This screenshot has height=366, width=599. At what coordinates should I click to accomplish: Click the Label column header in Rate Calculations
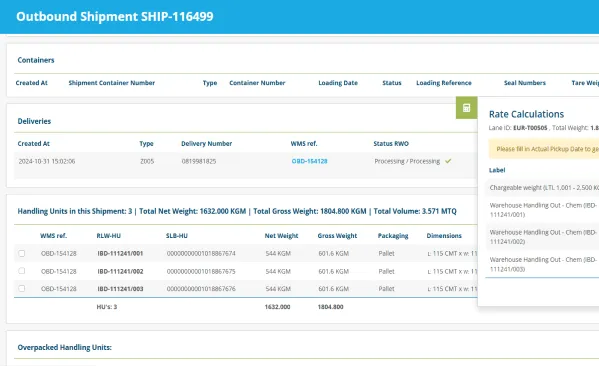tap(497, 170)
